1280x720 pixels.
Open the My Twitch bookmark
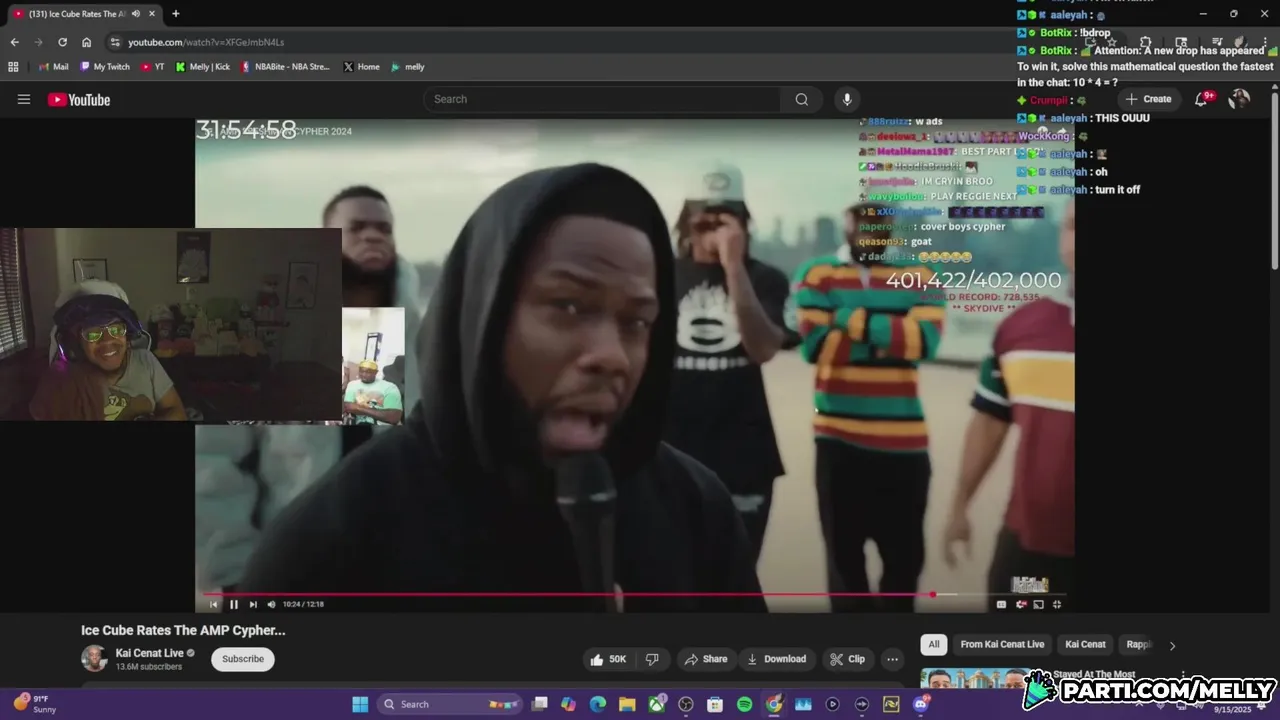tap(104, 67)
